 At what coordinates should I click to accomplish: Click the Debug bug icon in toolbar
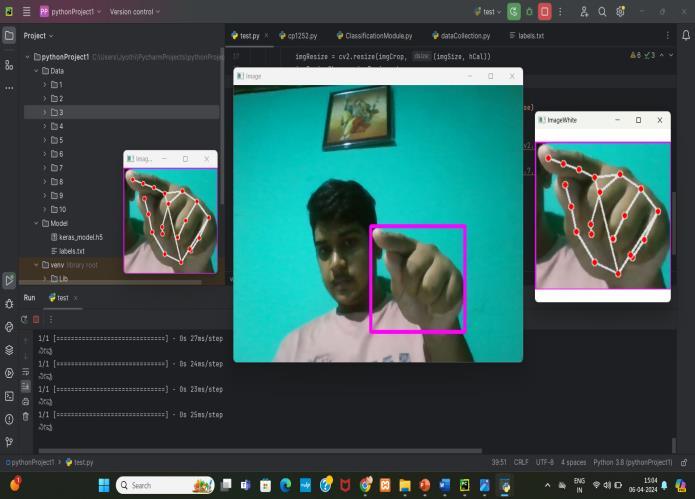click(x=529, y=12)
